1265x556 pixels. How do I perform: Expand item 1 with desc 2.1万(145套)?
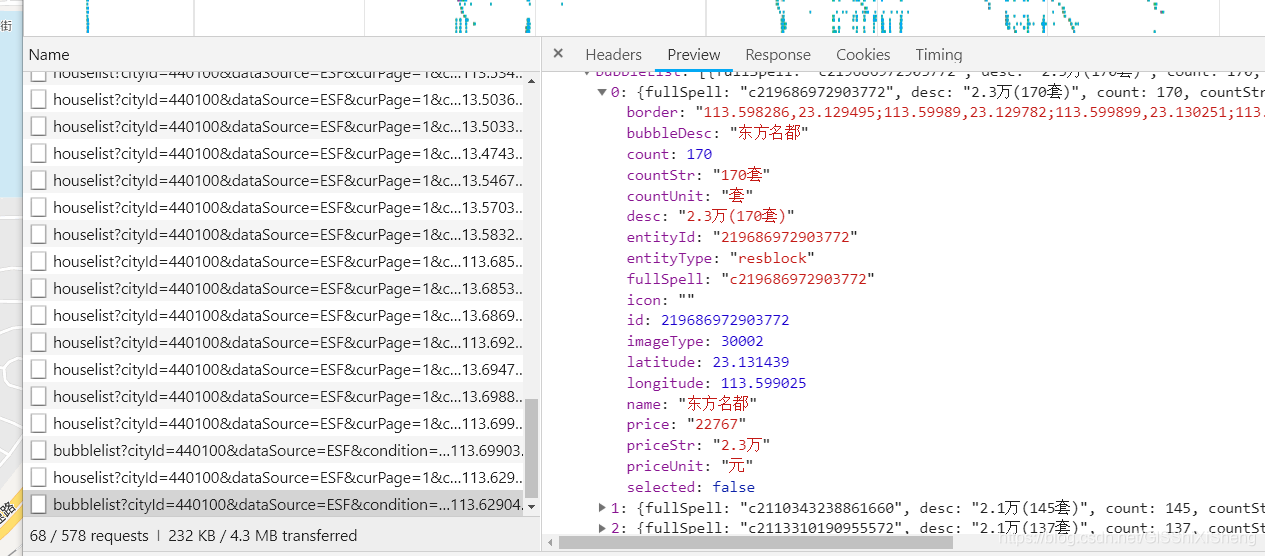tap(602, 508)
